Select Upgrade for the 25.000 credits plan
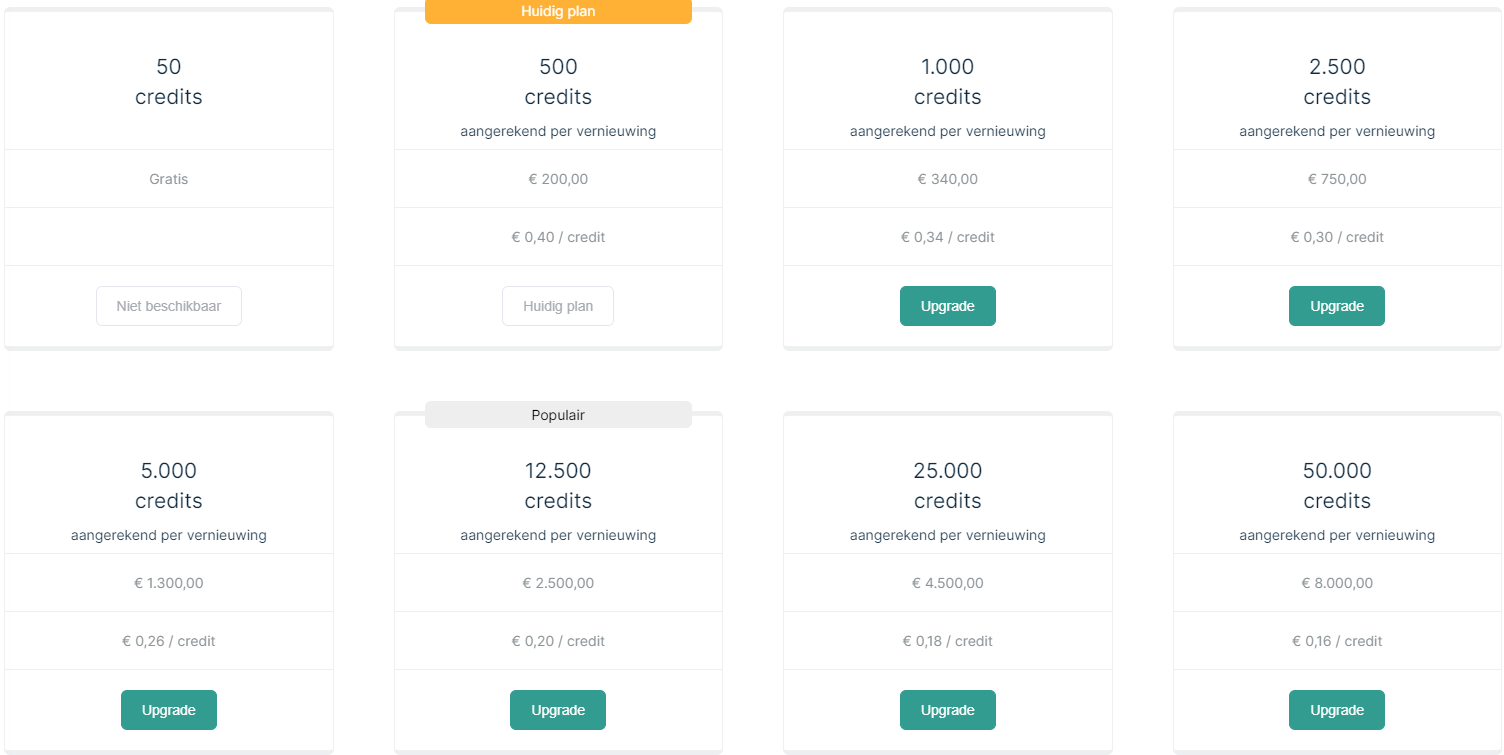This screenshot has height=755, width=1504. [947, 710]
